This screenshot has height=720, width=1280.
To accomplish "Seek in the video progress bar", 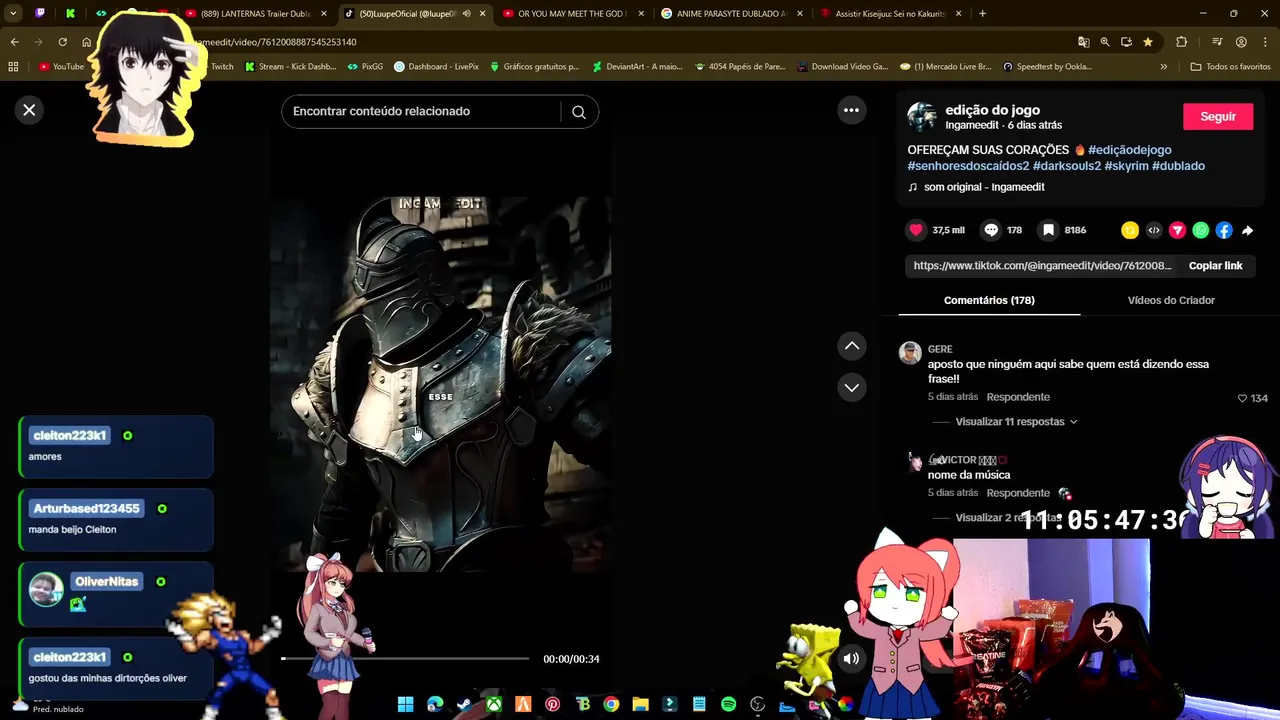I will [x=405, y=659].
